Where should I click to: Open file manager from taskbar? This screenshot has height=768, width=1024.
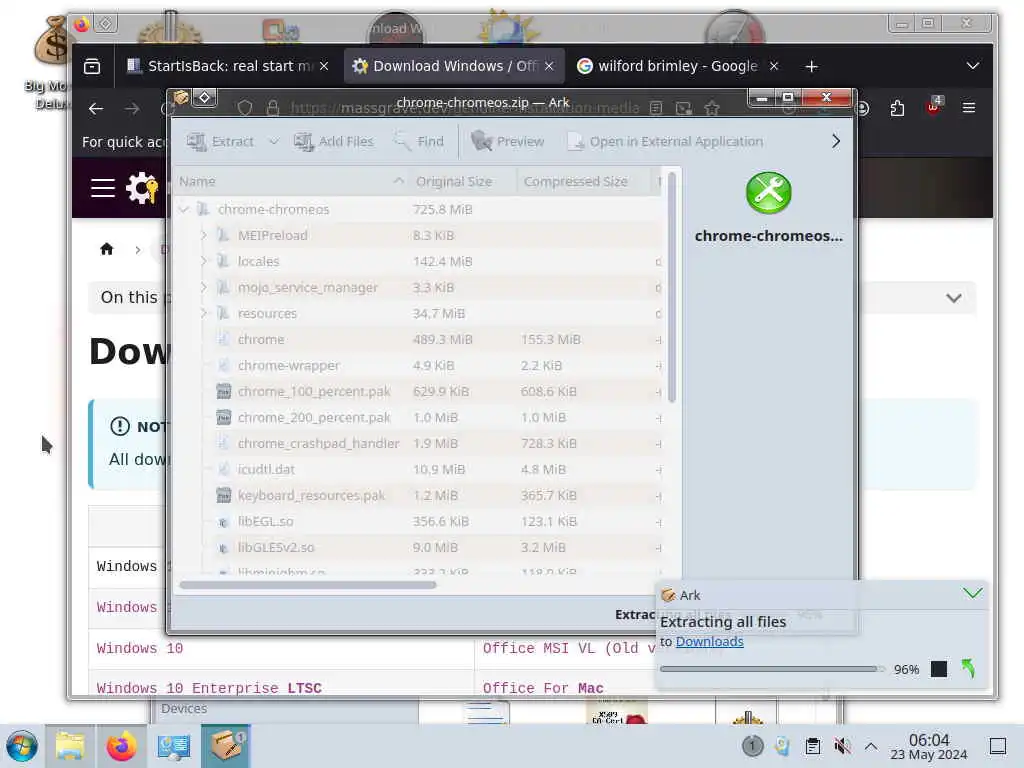click(x=70, y=746)
